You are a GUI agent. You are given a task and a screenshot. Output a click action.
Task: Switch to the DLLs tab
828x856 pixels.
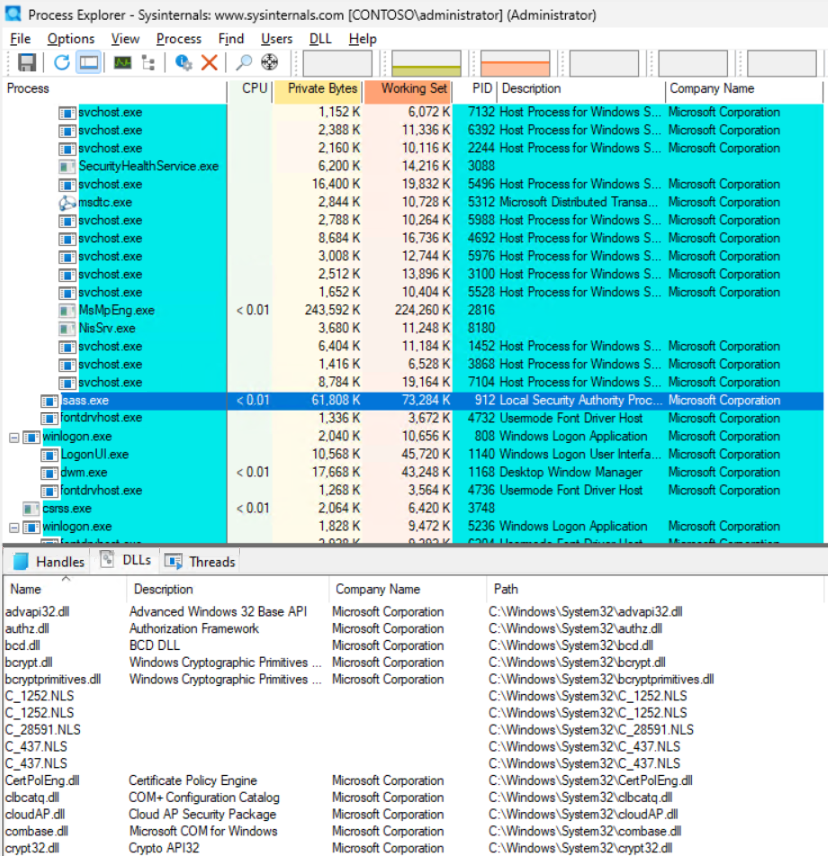pyautogui.click(x=126, y=561)
